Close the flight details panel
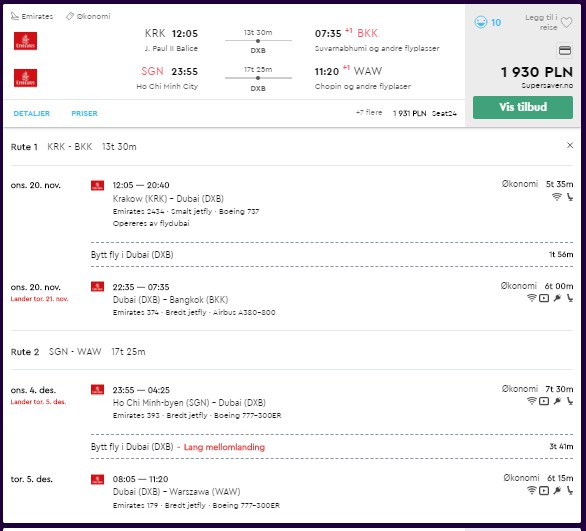586x531 pixels. coord(570,145)
